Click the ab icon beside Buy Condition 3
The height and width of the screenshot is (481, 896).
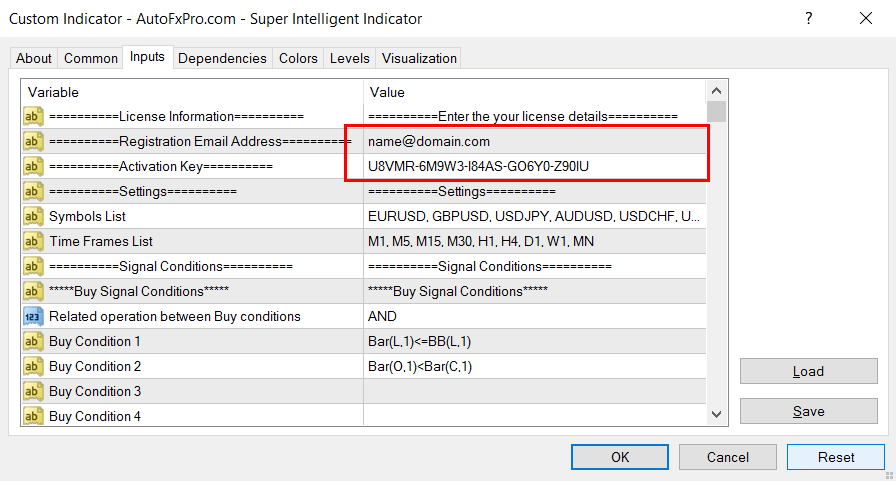pos(33,391)
